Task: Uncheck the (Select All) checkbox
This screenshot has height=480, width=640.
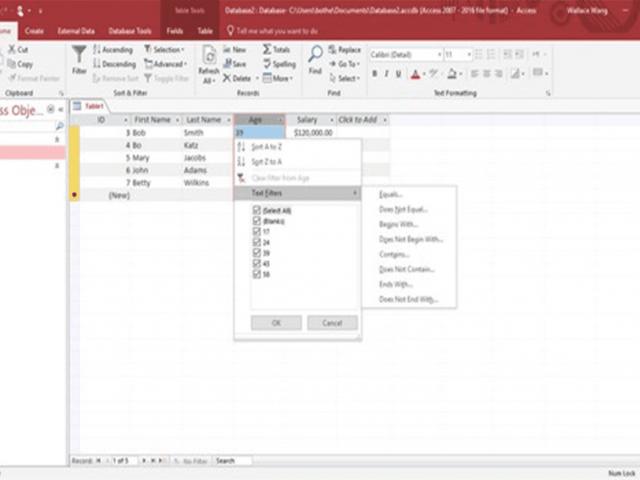Action: pos(257,211)
